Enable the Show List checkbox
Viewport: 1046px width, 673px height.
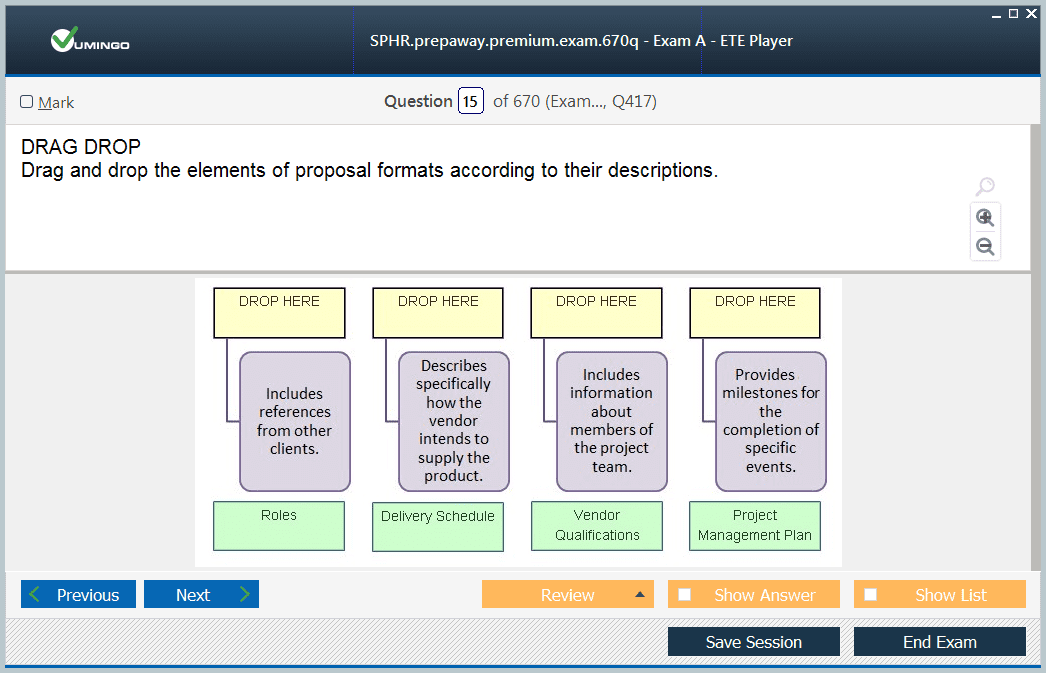click(x=871, y=595)
